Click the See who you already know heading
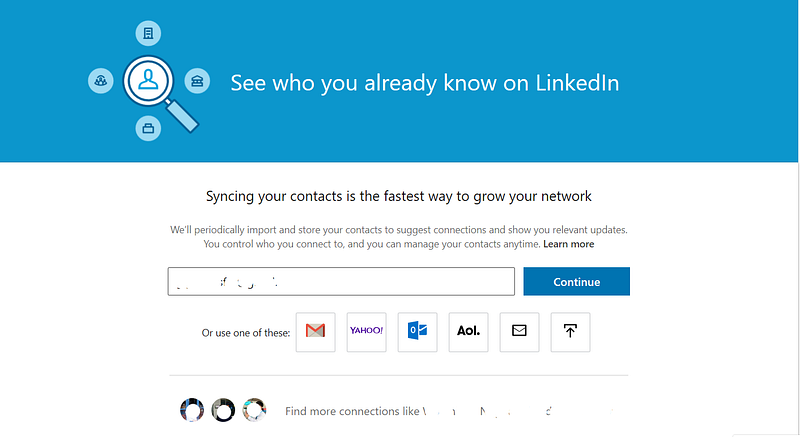800x437 pixels. (x=424, y=83)
